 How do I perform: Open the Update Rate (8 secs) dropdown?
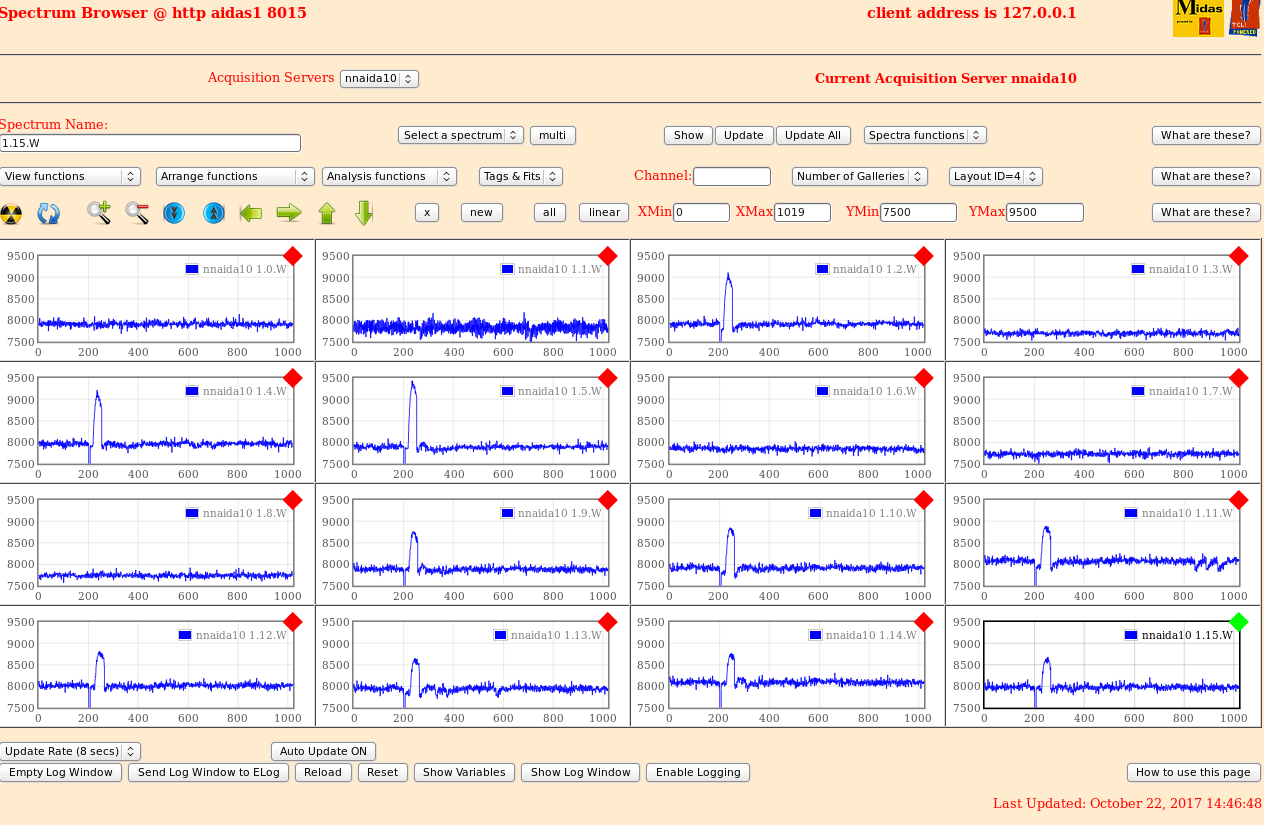(x=70, y=751)
